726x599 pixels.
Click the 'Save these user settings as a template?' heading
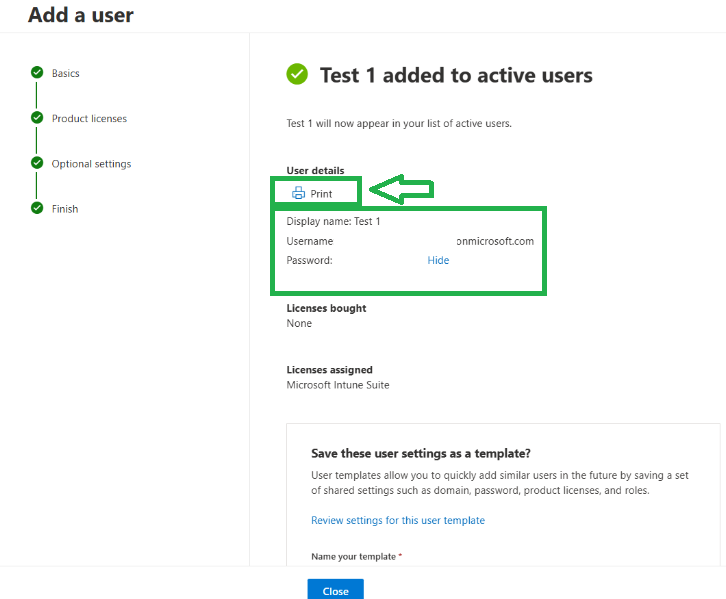pyautogui.click(x=420, y=453)
